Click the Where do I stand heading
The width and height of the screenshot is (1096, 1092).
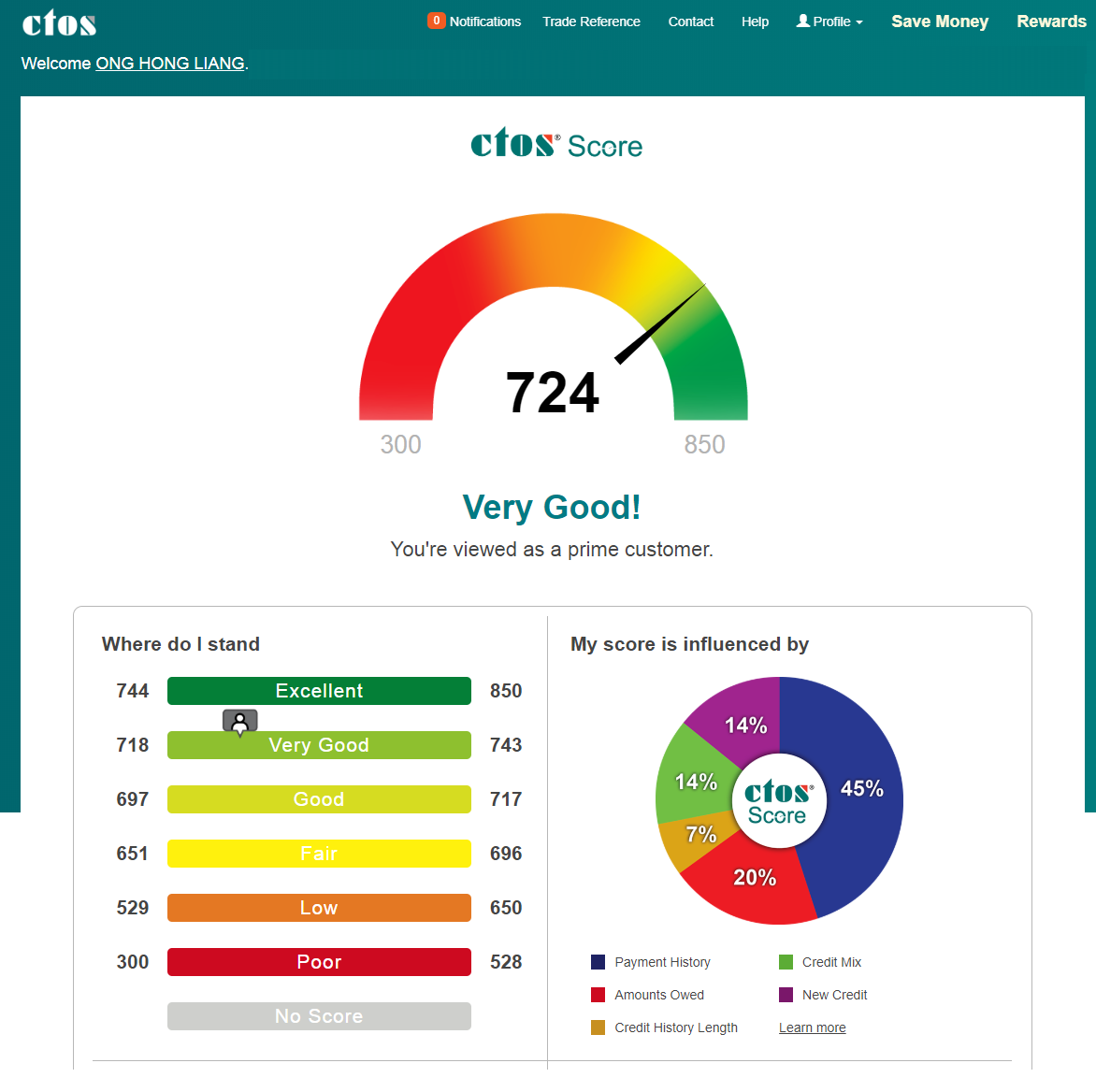pyautogui.click(x=180, y=644)
